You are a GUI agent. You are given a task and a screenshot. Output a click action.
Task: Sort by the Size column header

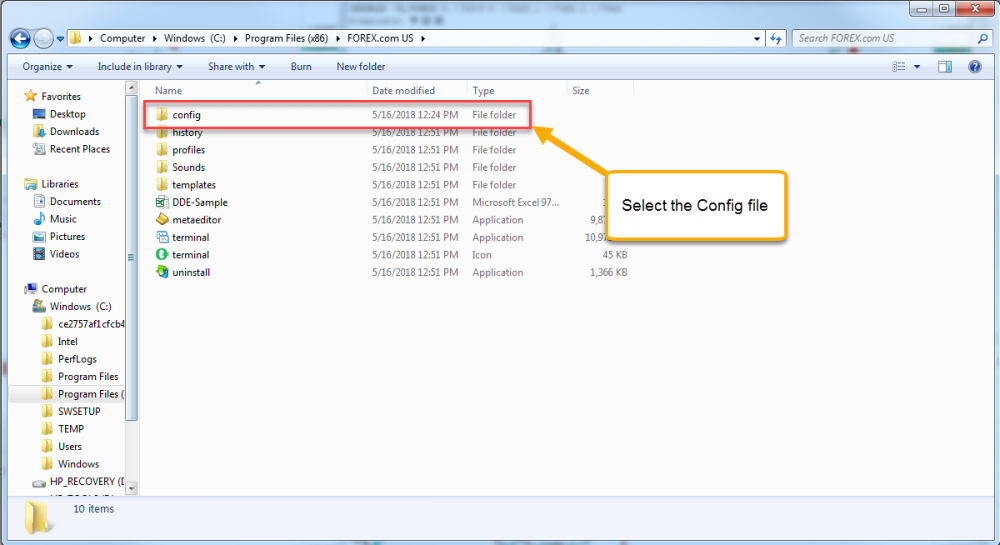point(580,91)
